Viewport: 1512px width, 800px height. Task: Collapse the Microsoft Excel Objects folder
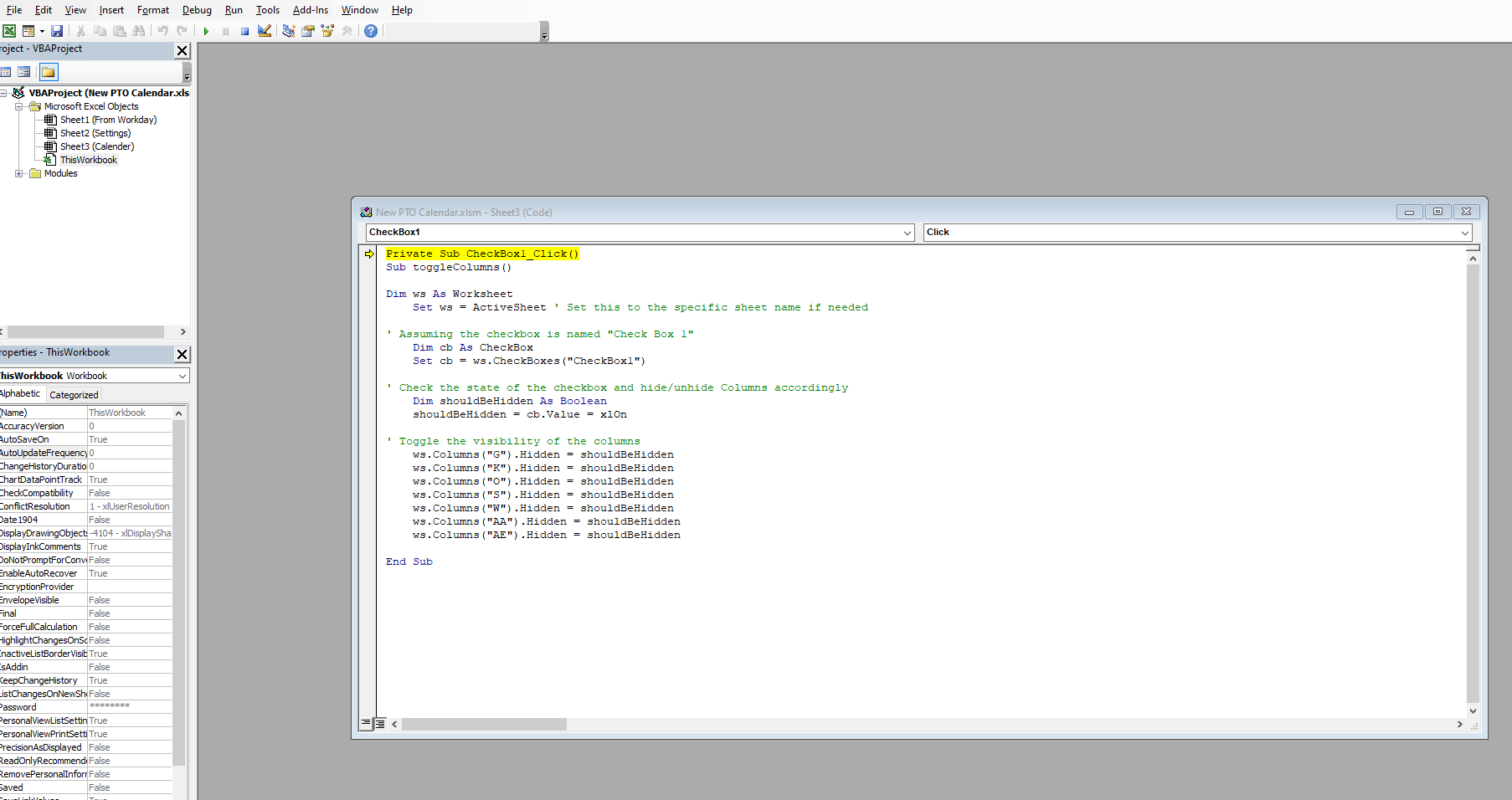[18, 106]
